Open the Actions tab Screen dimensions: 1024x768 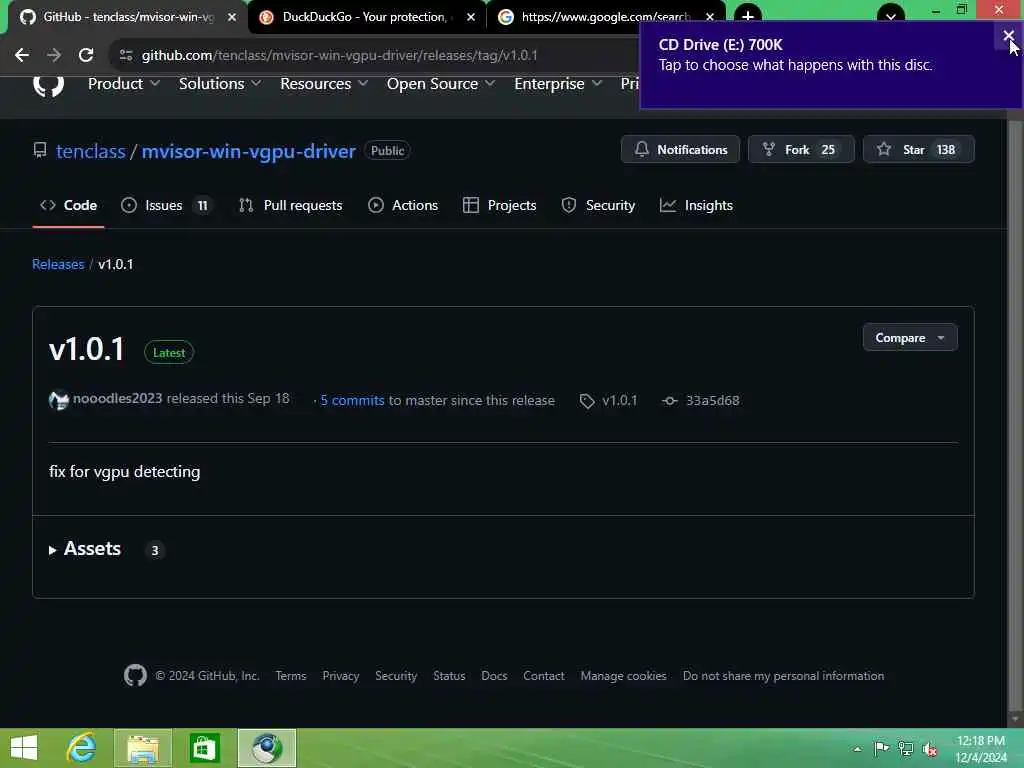click(402, 205)
